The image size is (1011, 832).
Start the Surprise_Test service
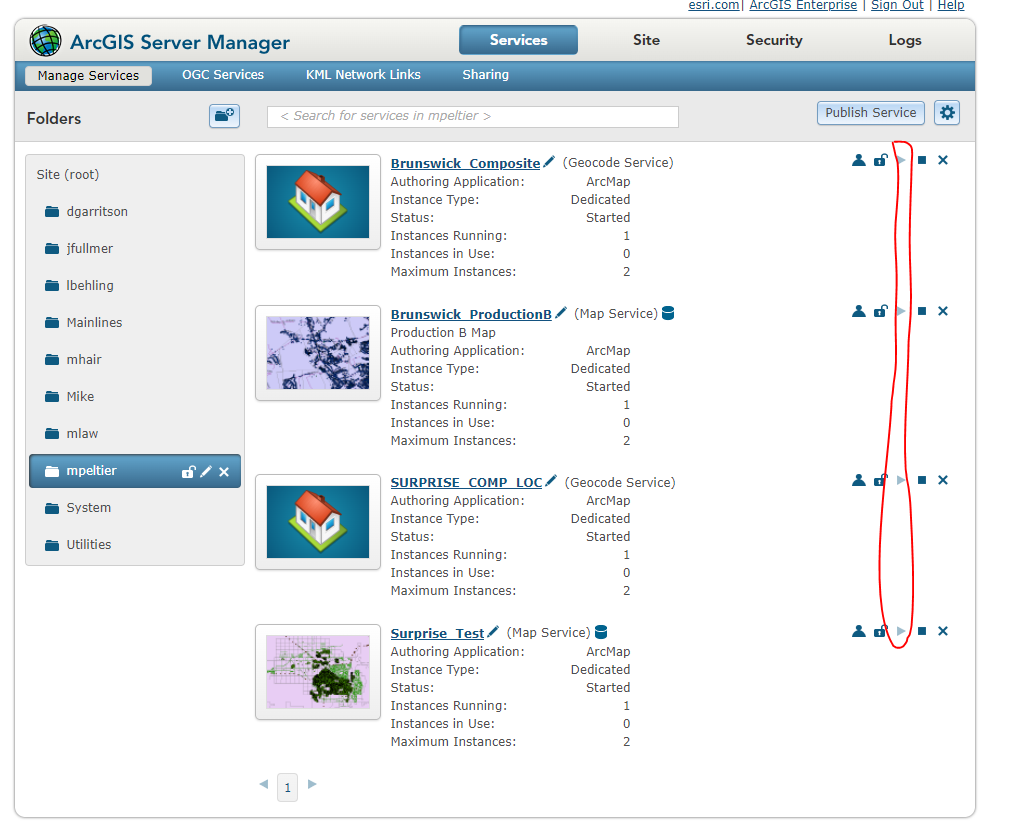click(x=901, y=631)
